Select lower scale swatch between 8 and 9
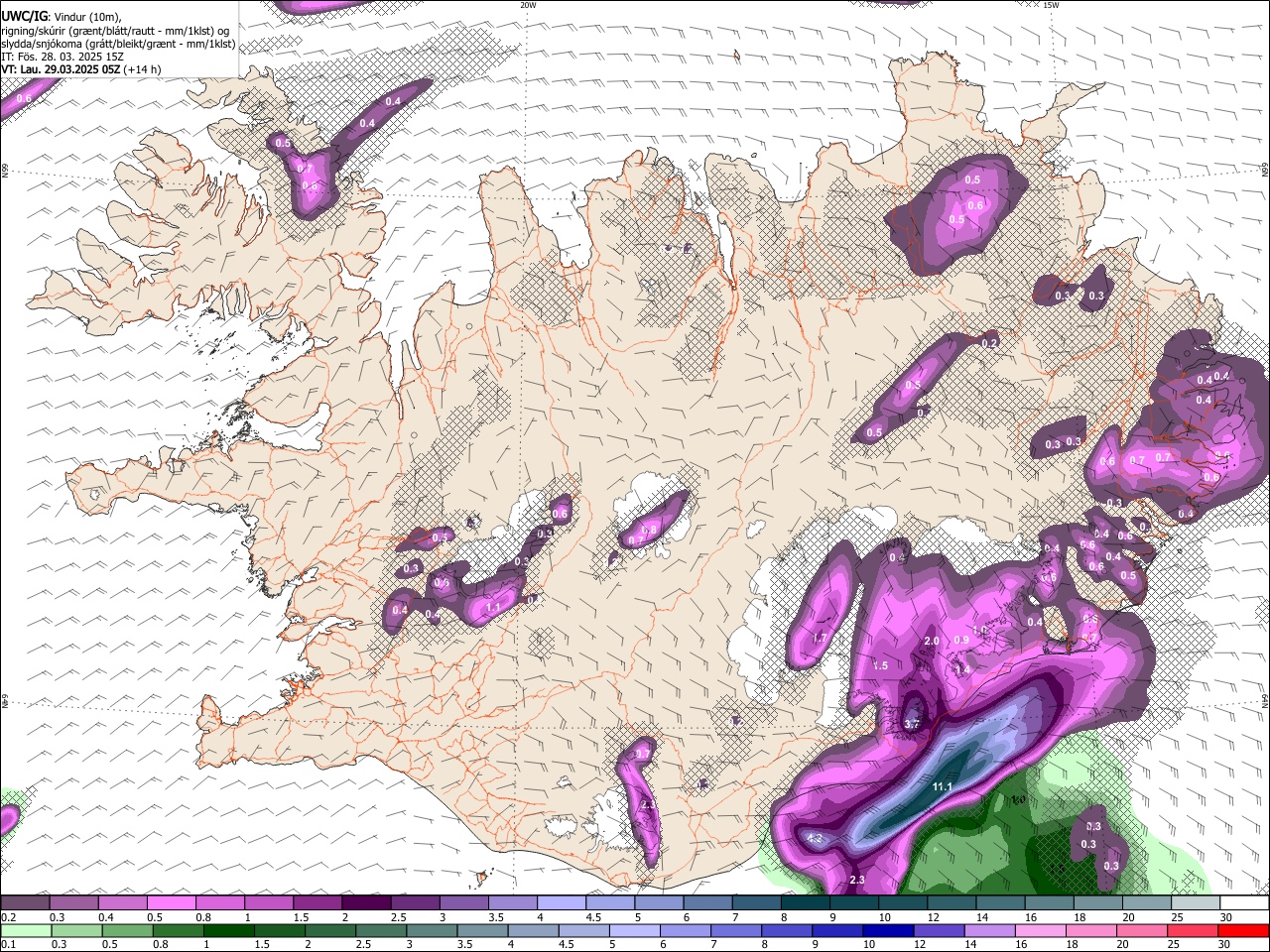1270x952 pixels. point(788,930)
